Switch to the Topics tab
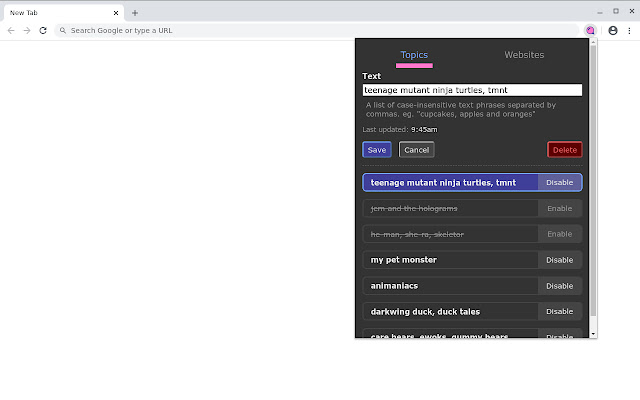Image resolution: width=640 pixels, height=400 pixels. (x=414, y=55)
